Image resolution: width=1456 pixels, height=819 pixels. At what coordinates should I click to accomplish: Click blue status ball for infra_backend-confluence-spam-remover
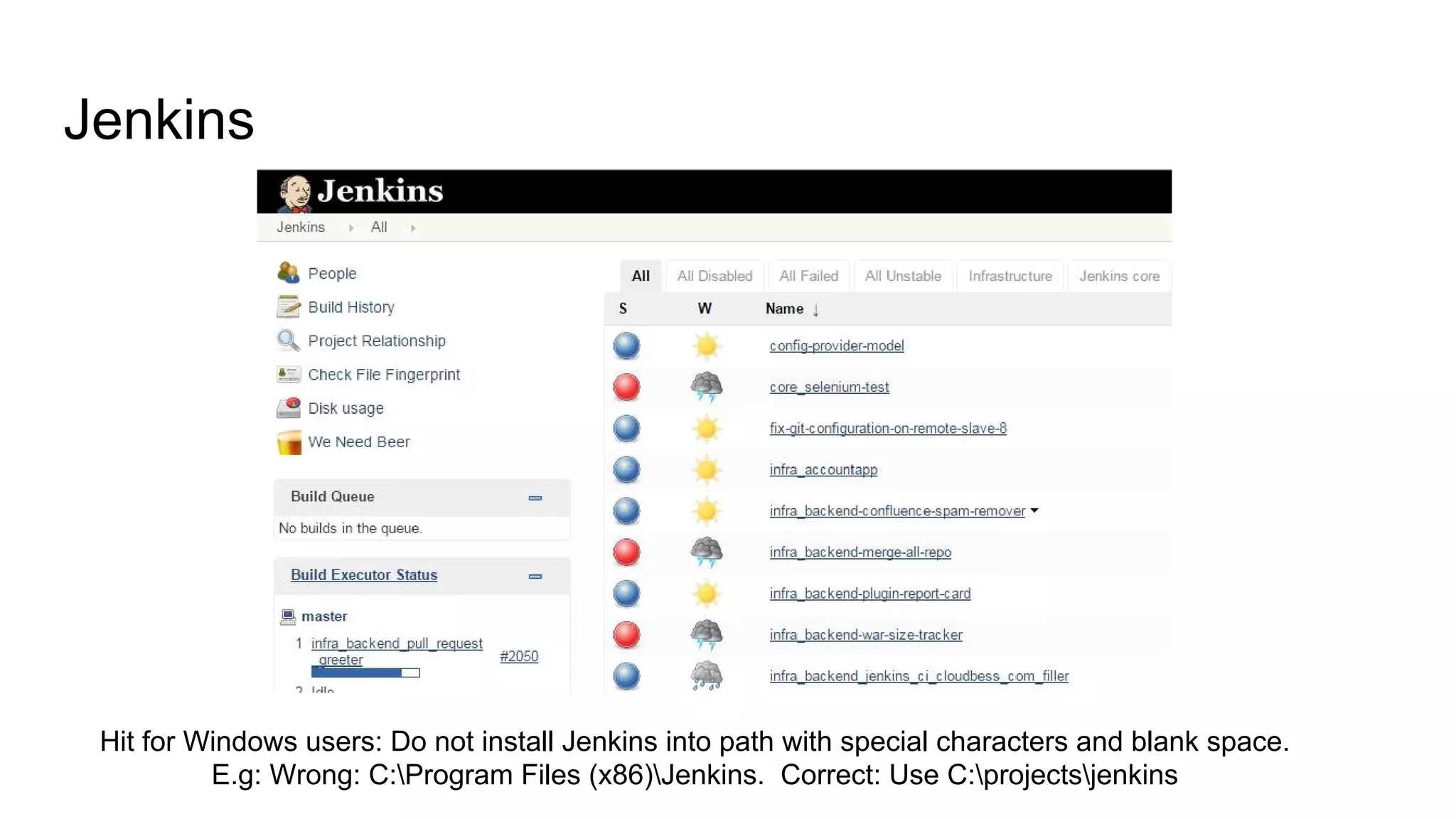pos(626,511)
